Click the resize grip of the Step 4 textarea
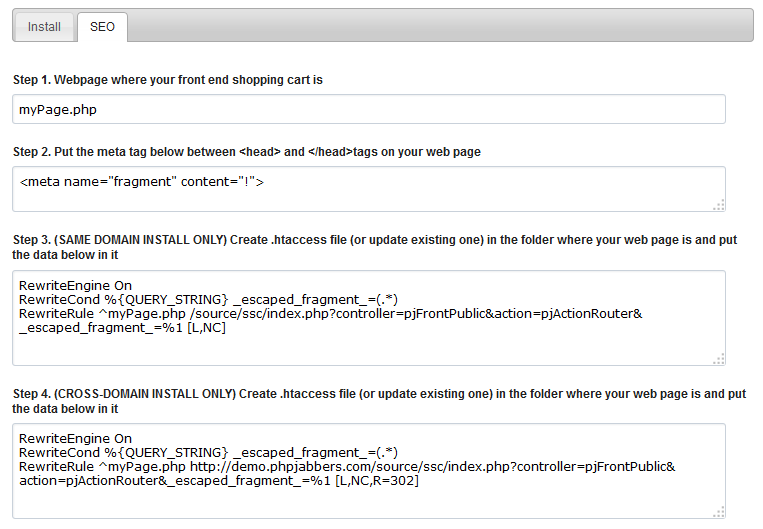The width and height of the screenshot is (763, 529). pyautogui.click(x=719, y=512)
